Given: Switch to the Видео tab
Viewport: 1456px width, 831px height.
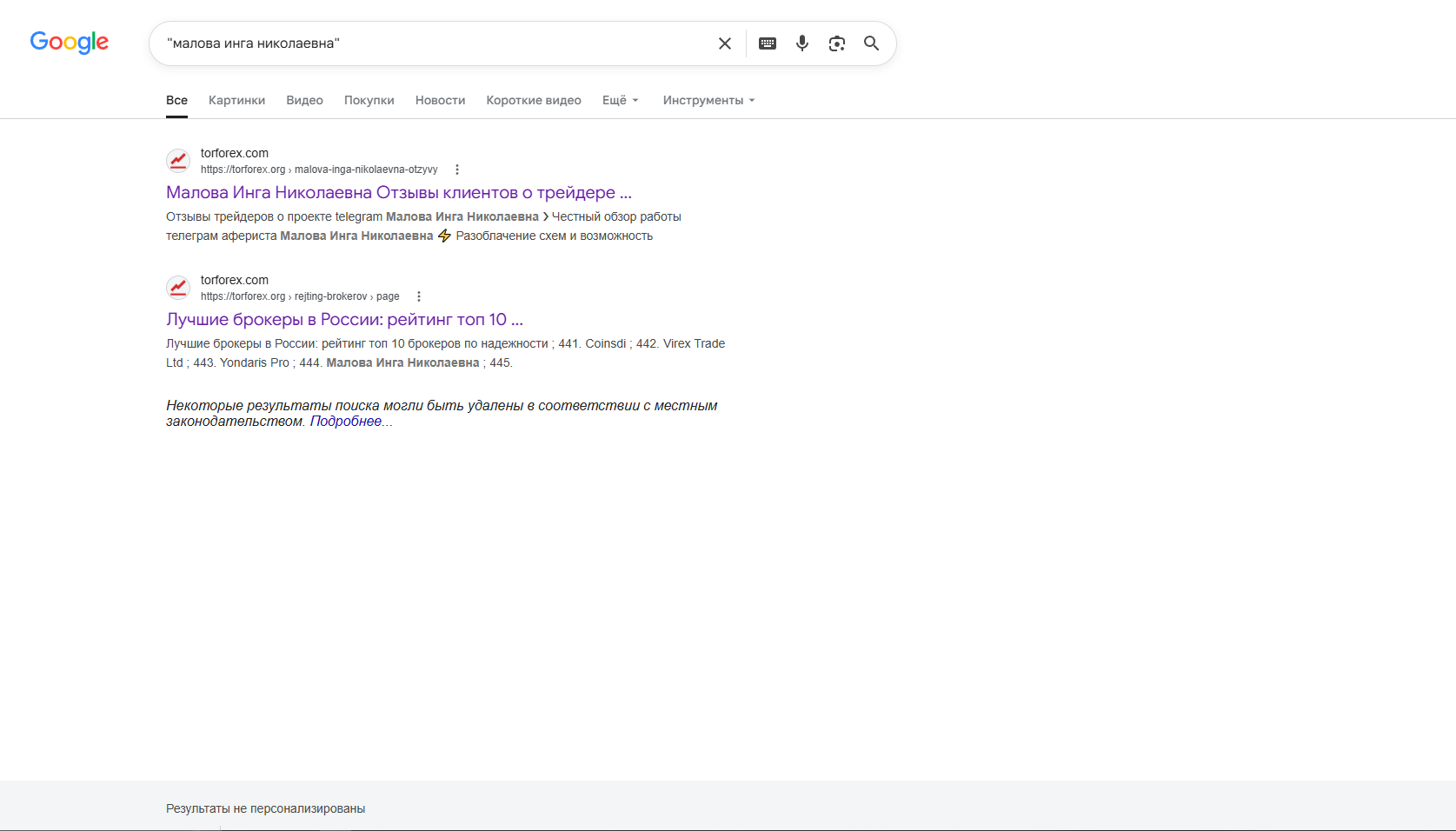Looking at the screenshot, I should click(304, 100).
